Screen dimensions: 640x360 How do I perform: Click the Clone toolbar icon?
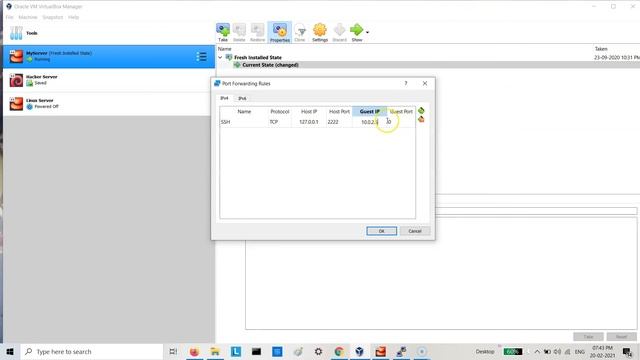pyautogui.click(x=300, y=32)
